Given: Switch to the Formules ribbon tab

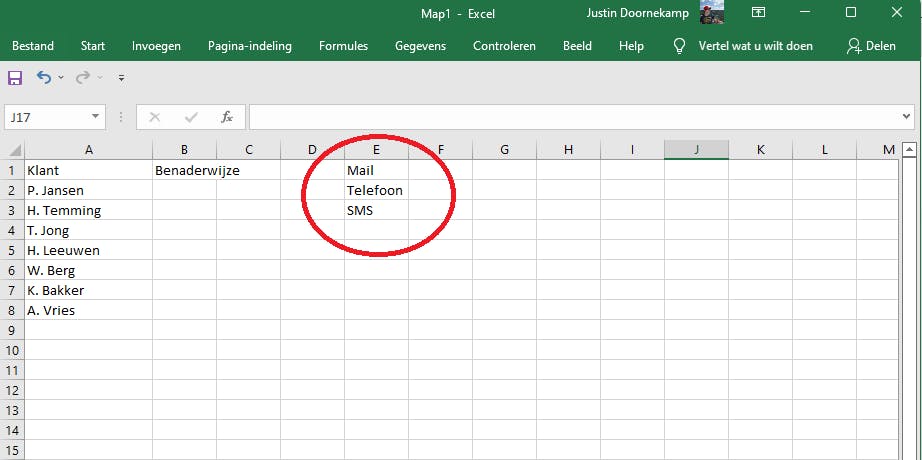Looking at the screenshot, I should [x=343, y=46].
